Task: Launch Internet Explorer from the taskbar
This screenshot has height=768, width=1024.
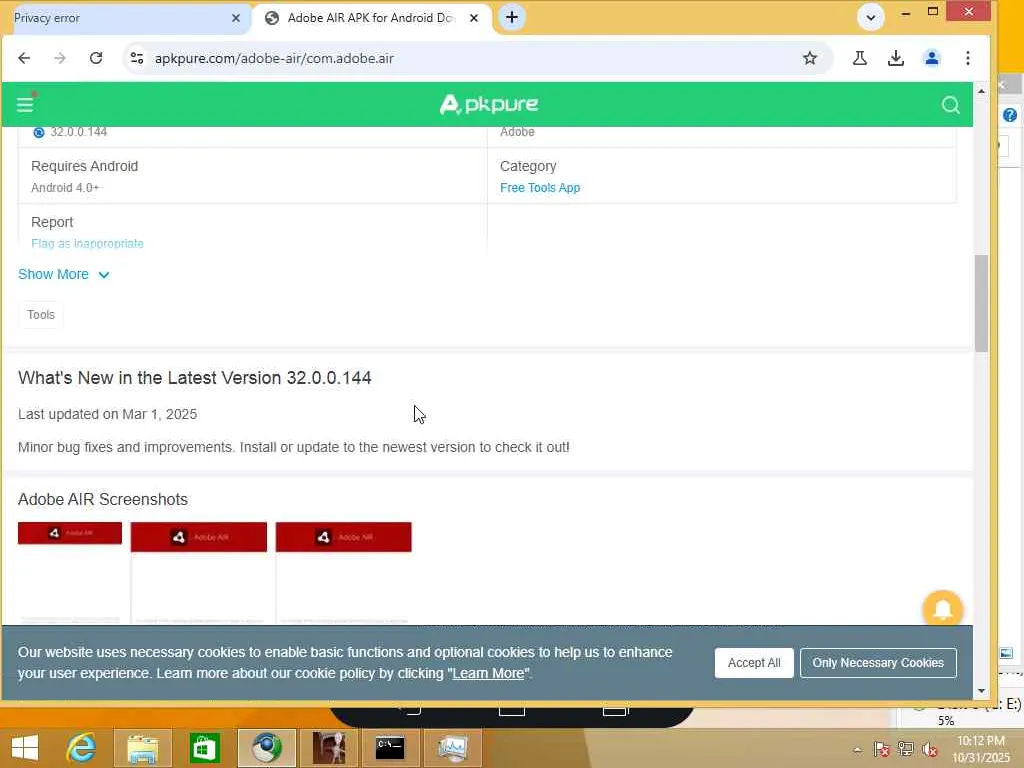Action: point(81,748)
